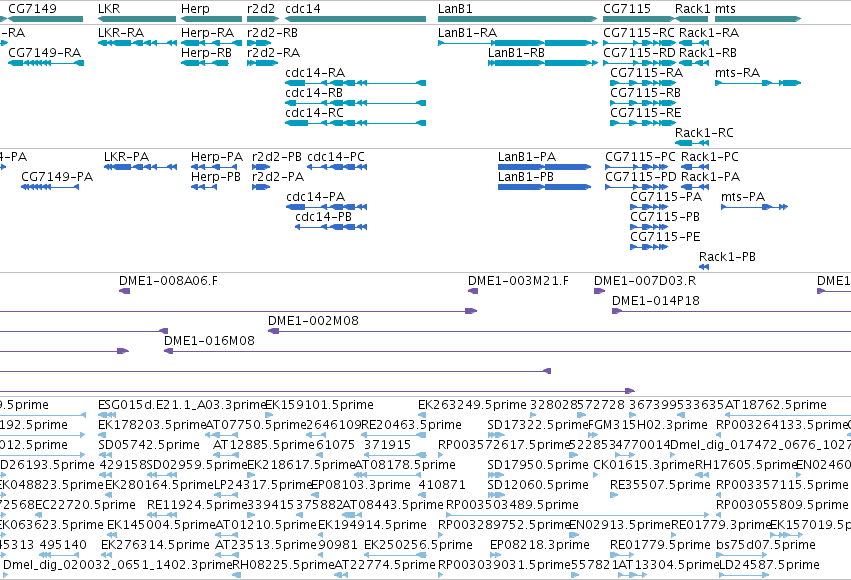851x580 pixels.
Task: Open the DME1-003M21.F BAC end
Action: [473, 291]
